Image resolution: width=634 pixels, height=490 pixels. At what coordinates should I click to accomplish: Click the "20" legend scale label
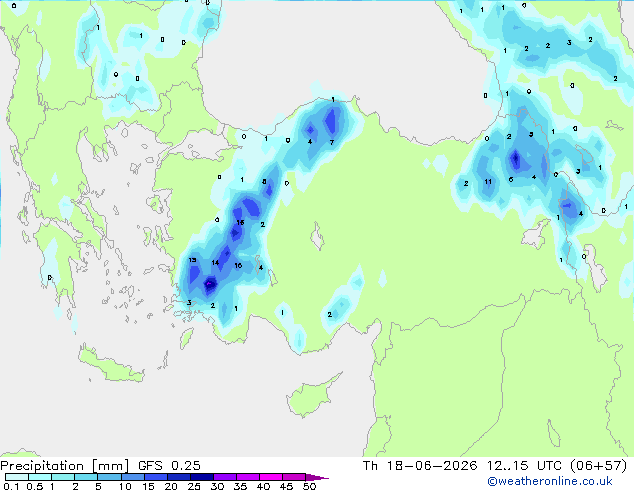click(x=171, y=486)
